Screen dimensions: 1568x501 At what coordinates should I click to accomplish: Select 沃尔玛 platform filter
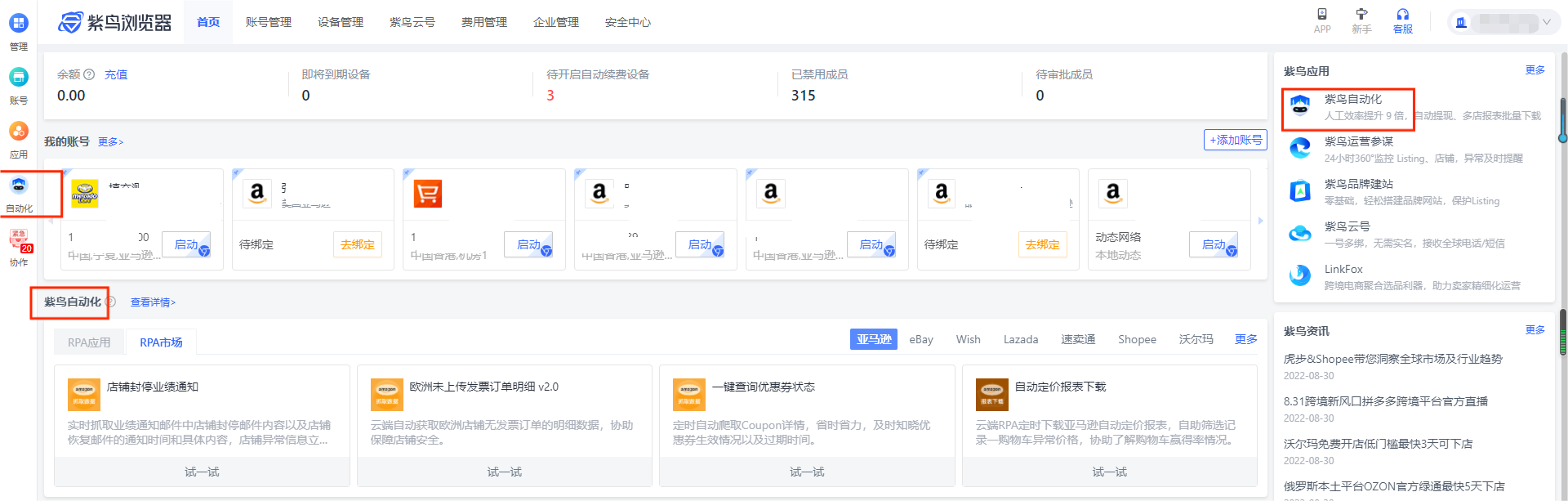[x=1196, y=339]
